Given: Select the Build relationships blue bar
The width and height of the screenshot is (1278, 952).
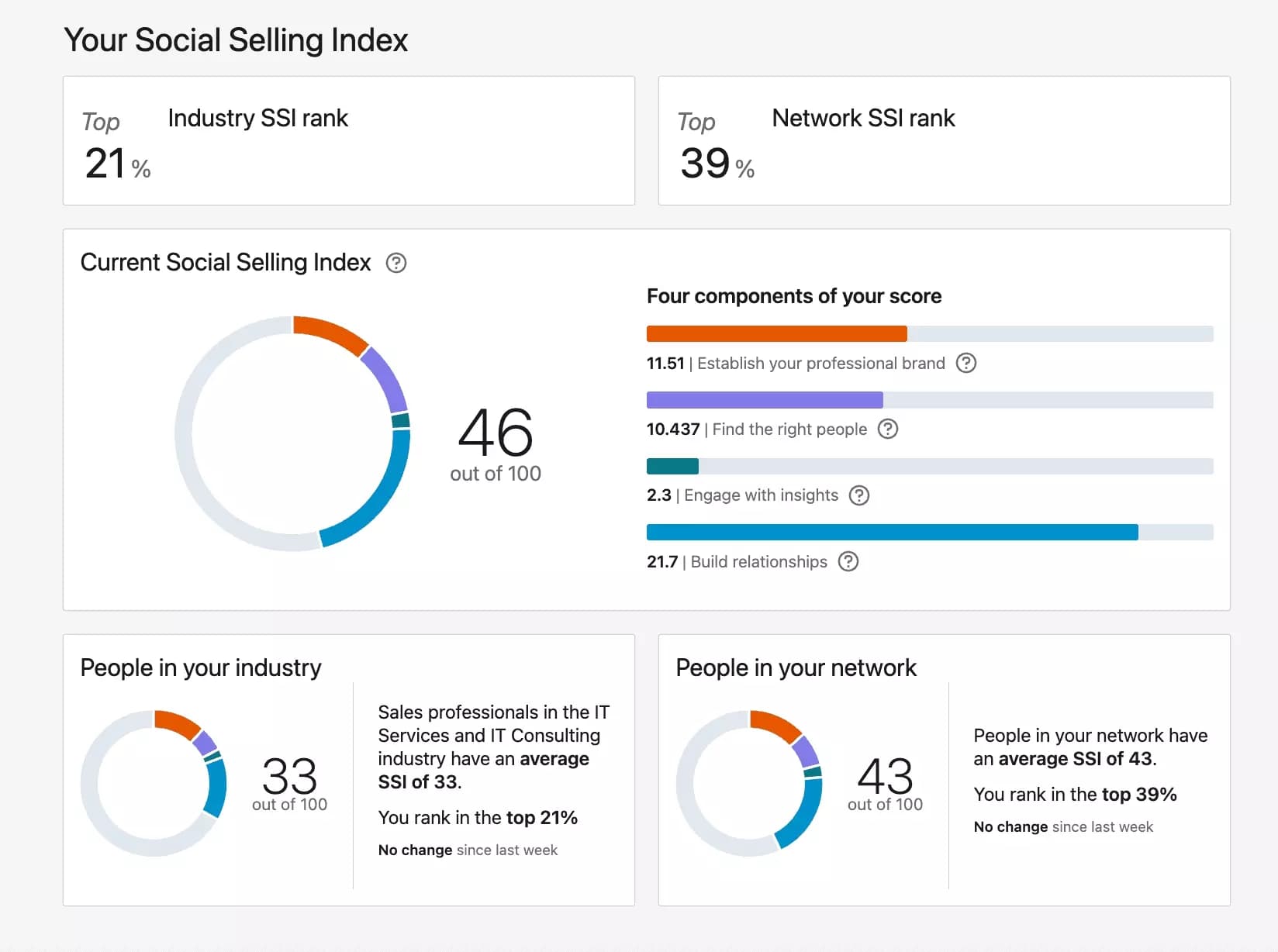Looking at the screenshot, I should [892, 532].
